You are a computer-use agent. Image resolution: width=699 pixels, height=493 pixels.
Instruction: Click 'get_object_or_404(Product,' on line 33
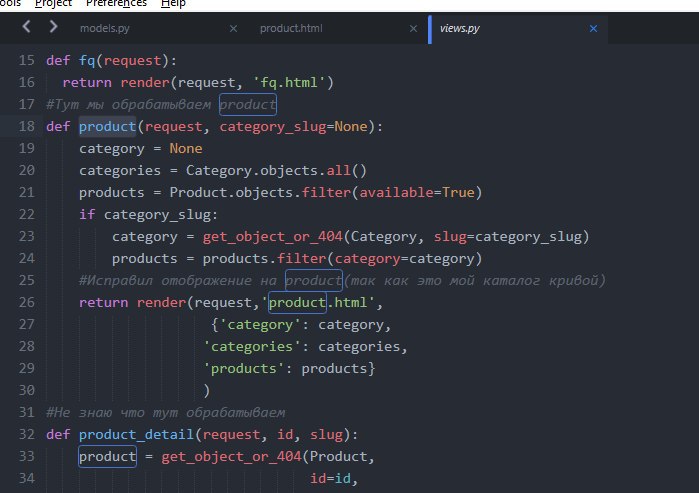pos(268,456)
